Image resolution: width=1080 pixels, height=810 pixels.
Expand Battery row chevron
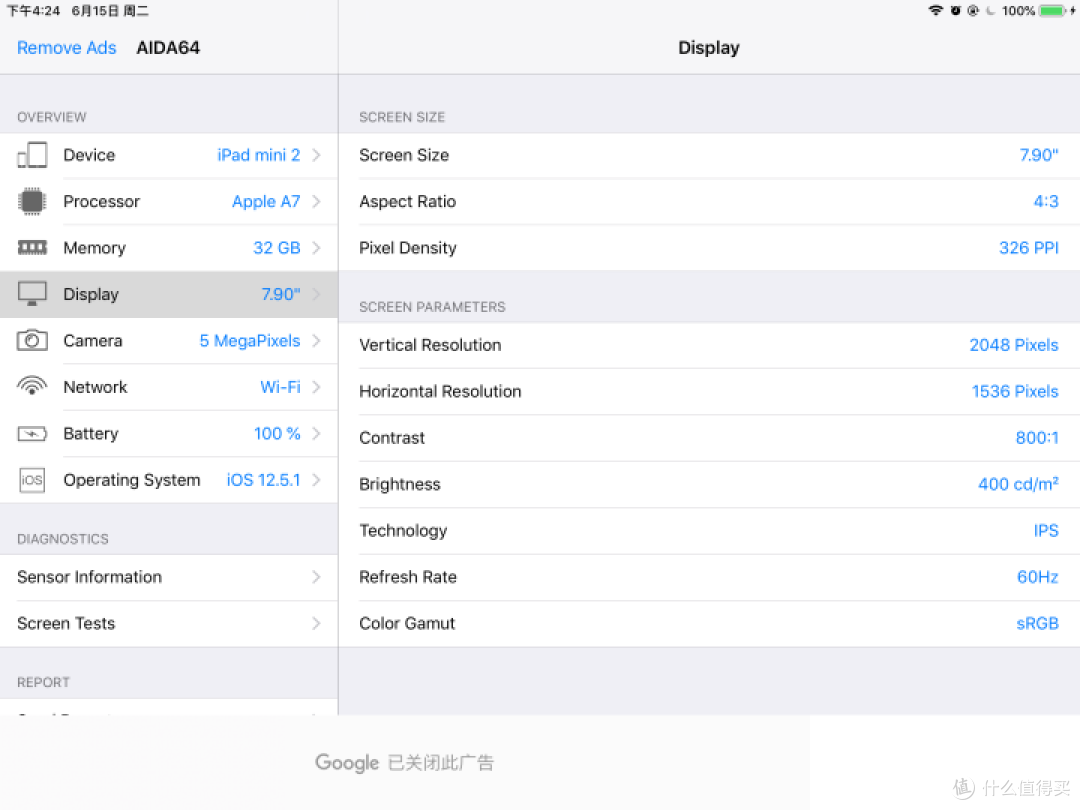(316, 433)
